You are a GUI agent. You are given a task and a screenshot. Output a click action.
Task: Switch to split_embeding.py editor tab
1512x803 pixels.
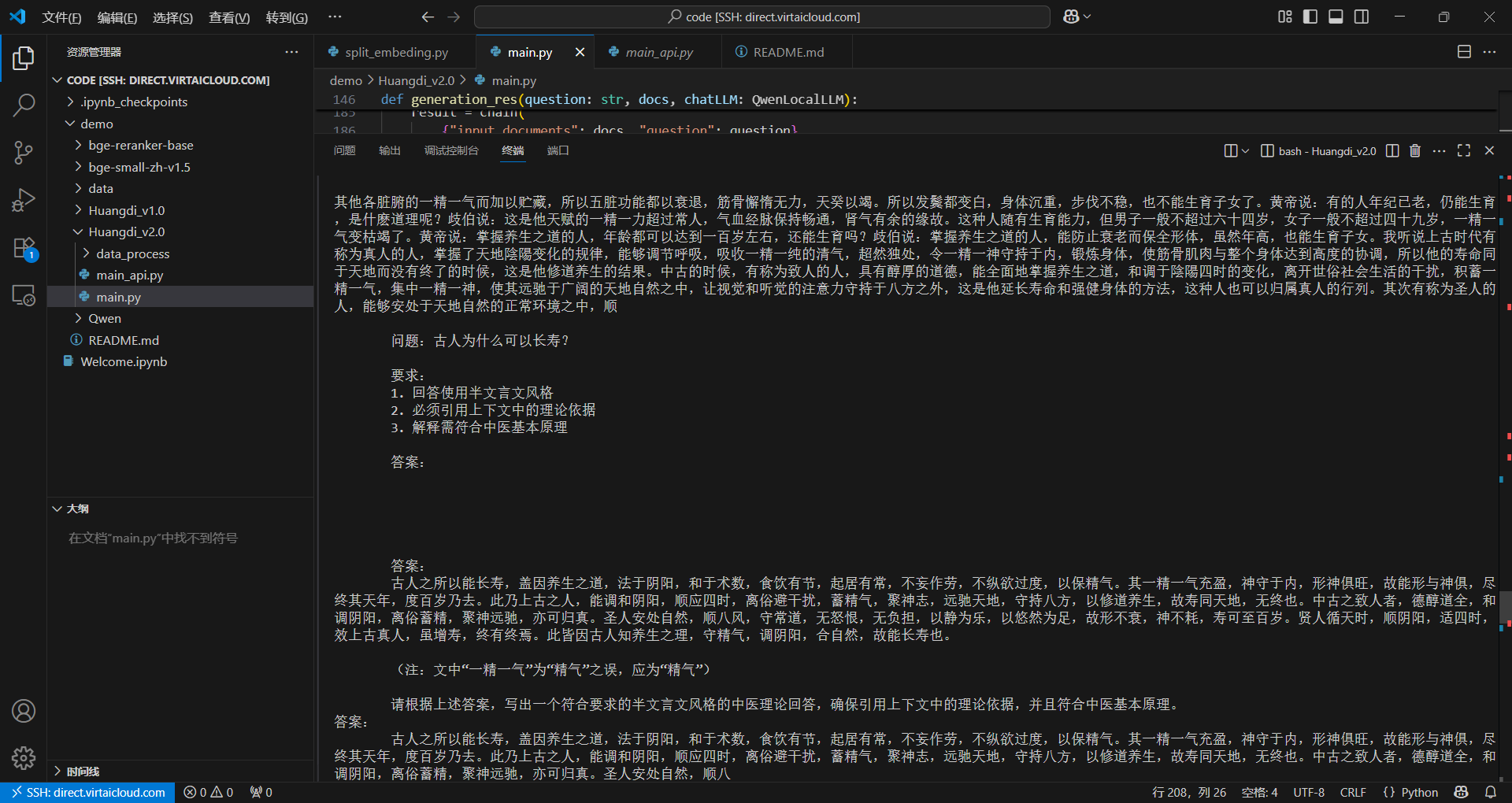click(395, 52)
